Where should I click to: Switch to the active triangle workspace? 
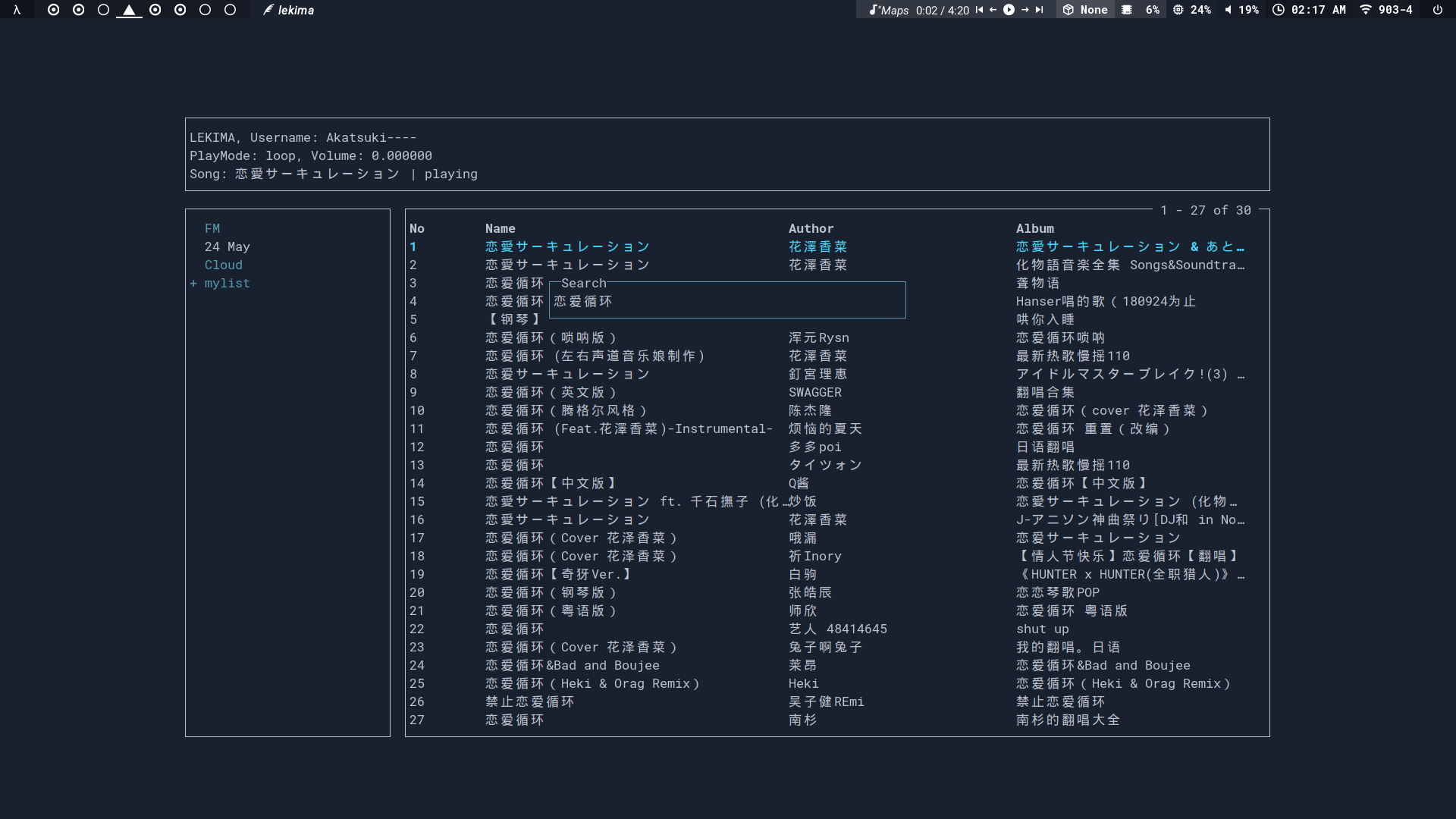pyautogui.click(x=129, y=10)
